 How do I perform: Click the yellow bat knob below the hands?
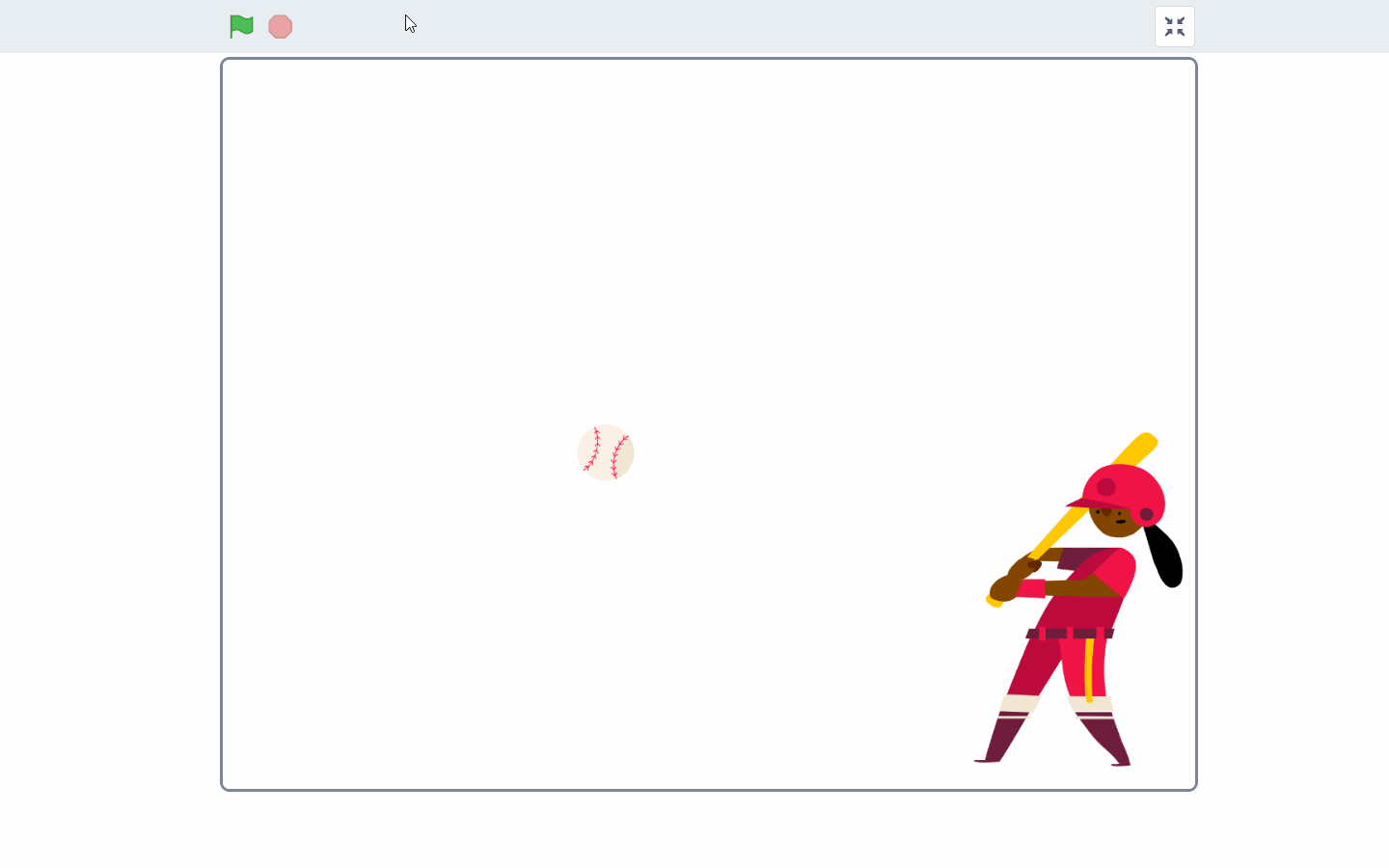(994, 601)
